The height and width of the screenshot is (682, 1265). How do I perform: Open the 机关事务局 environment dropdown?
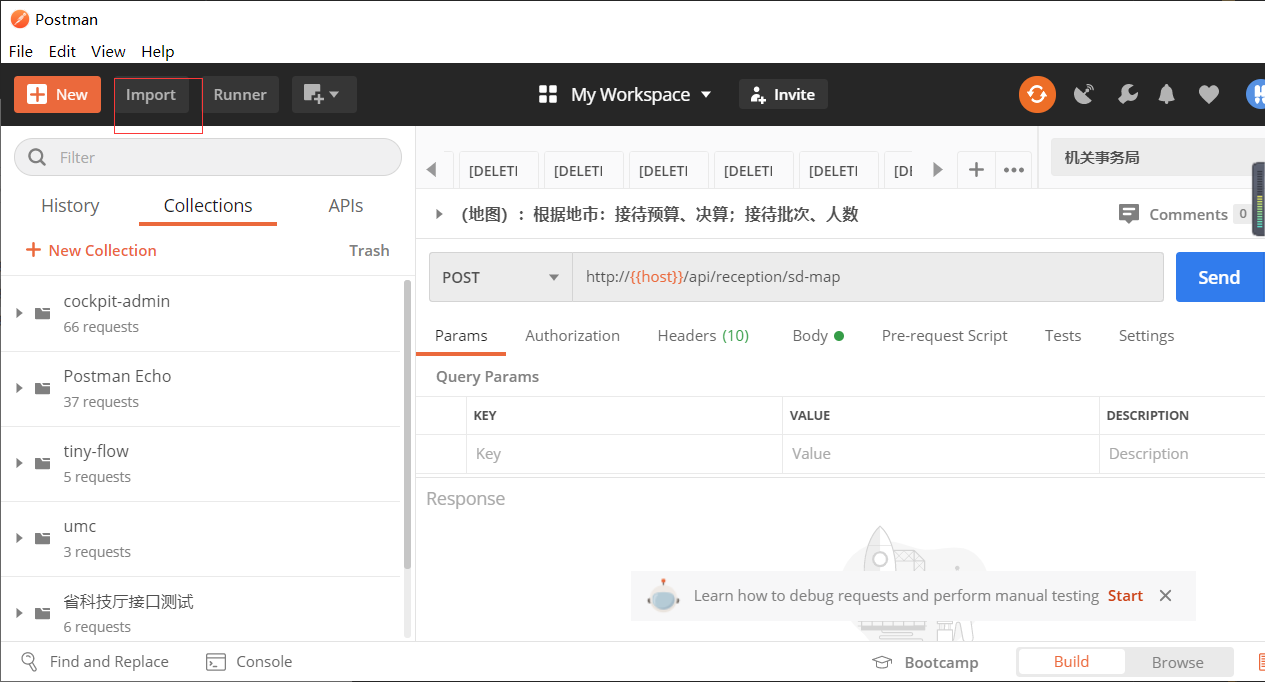pos(1157,158)
